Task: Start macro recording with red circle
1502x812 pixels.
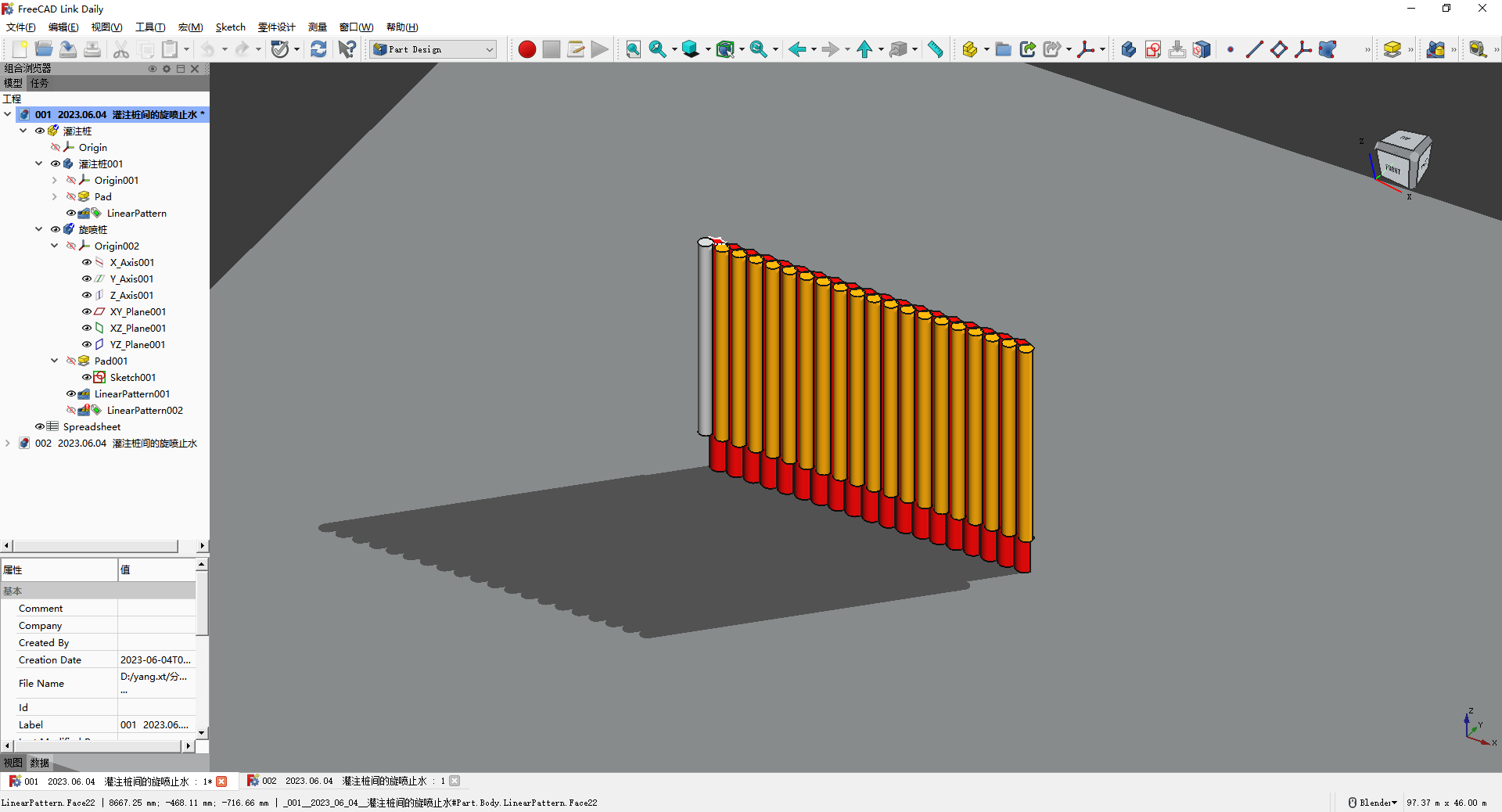Action: [x=526, y=49]
